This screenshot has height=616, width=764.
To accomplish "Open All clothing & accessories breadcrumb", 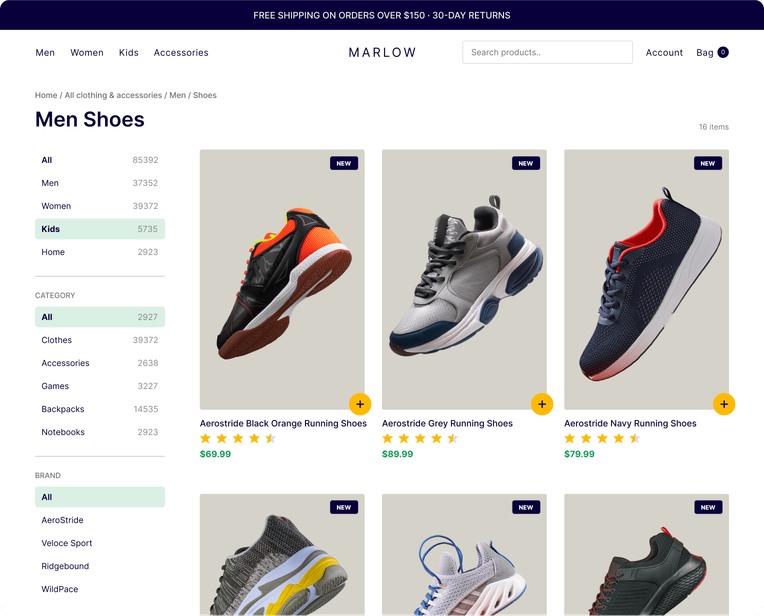I will click(x=113, y=95).
